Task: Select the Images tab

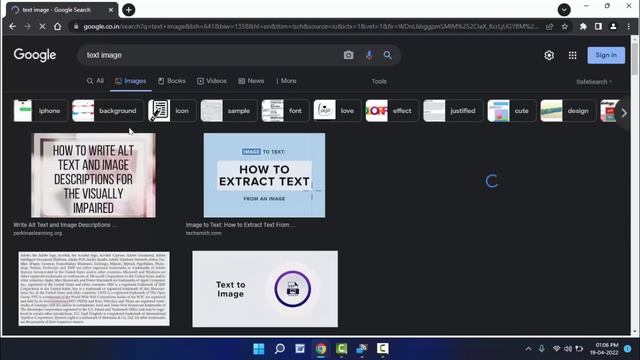Action: 131,81
